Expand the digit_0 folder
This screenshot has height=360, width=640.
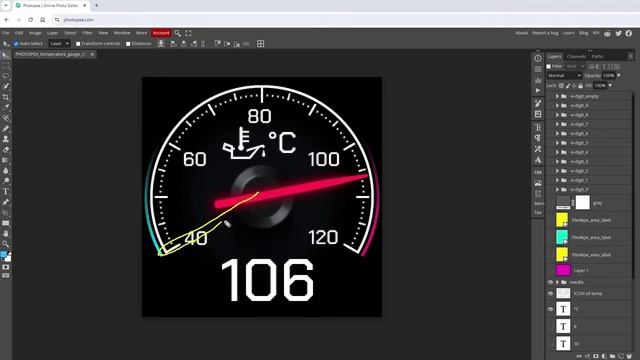pos(557,189)
